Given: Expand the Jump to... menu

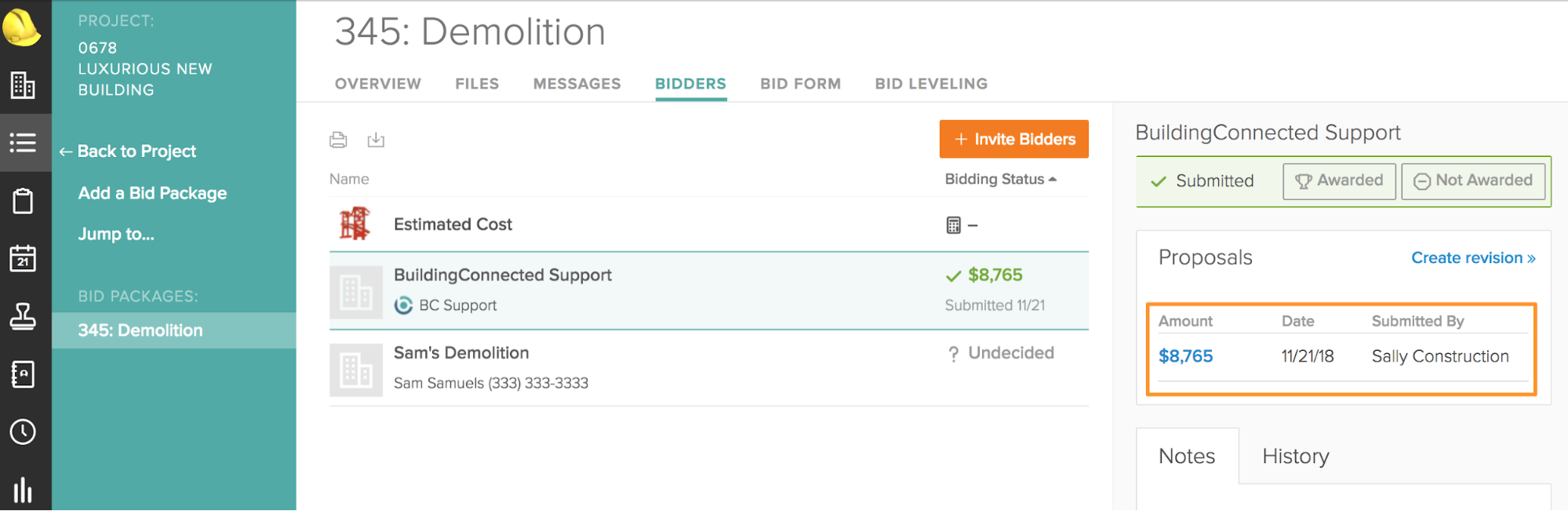Looking at the screenshot, I should pos(116,234).
